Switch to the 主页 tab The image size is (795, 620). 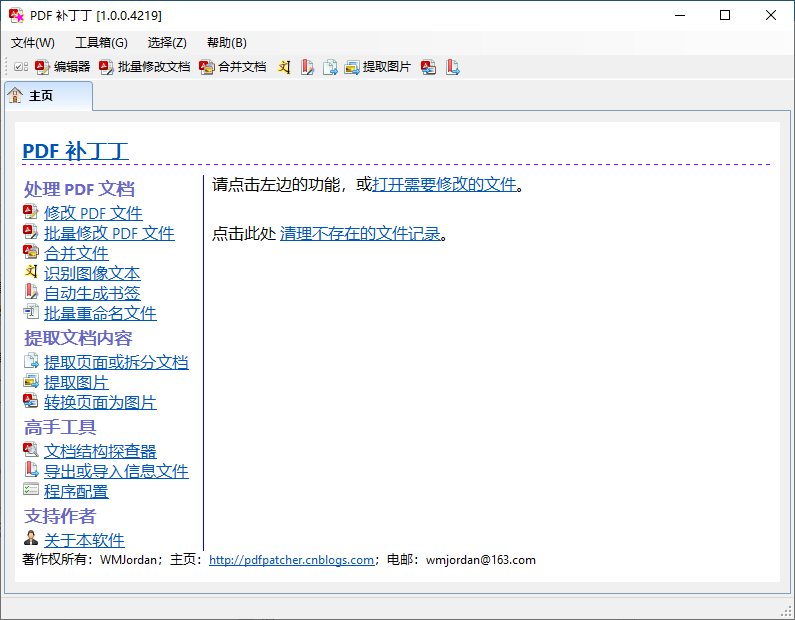[x=41, y=96]
